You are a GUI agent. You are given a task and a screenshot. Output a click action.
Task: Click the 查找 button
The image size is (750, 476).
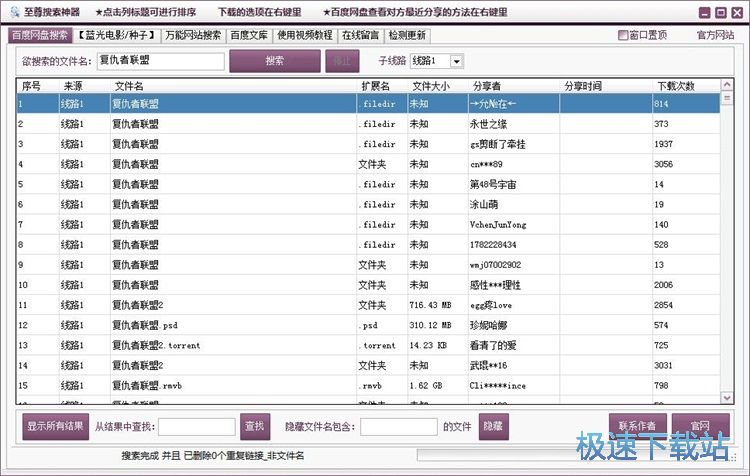[255, 426]
